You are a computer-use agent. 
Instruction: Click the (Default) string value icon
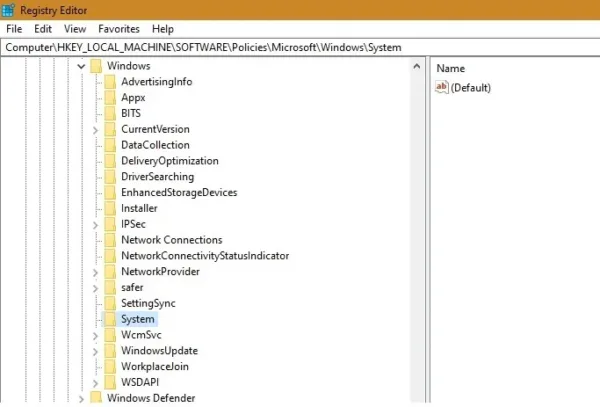click(x=442, y=87)
